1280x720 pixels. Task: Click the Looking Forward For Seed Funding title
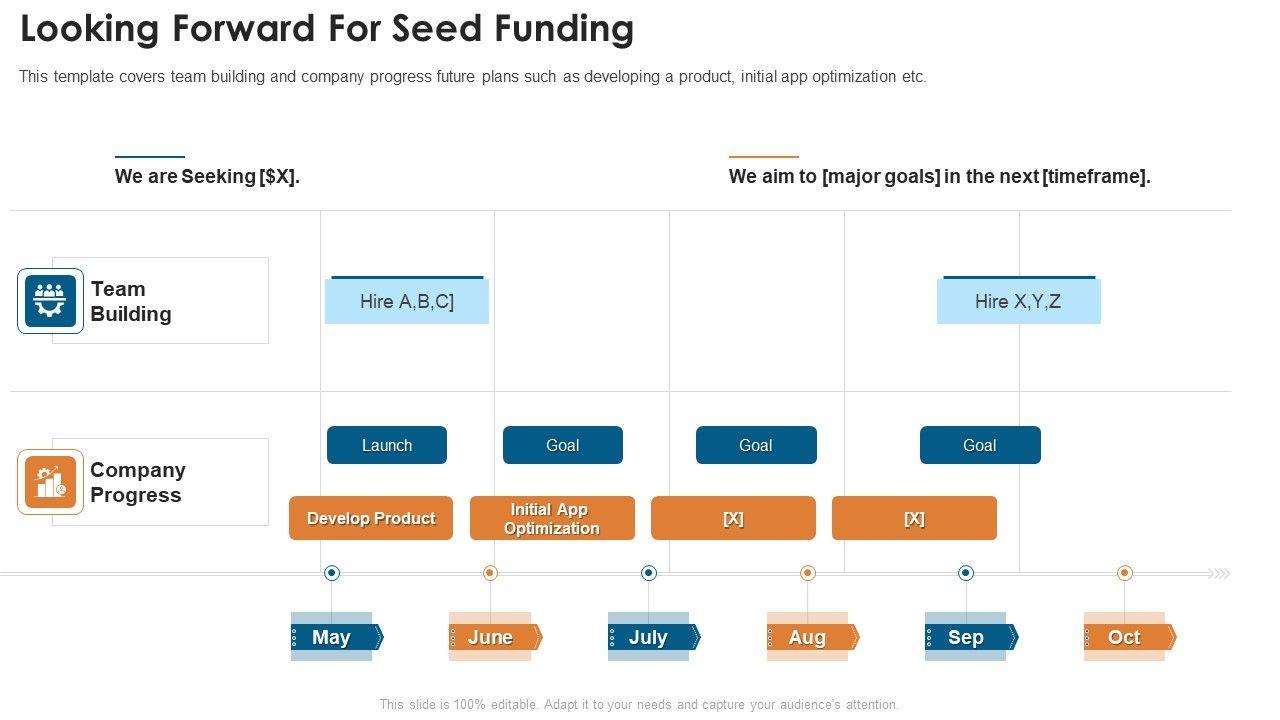[x=327, y=29]
